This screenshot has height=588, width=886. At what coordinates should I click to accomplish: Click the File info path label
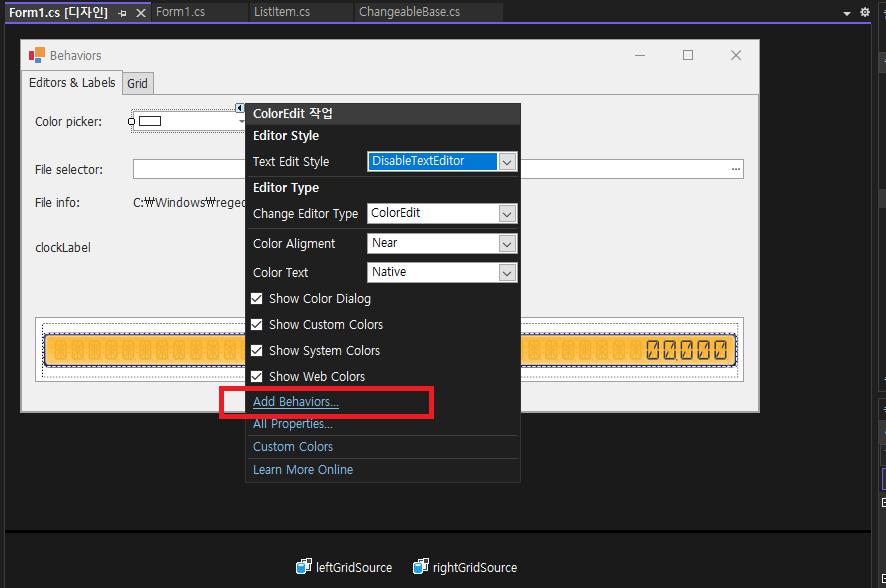[189, 203]
